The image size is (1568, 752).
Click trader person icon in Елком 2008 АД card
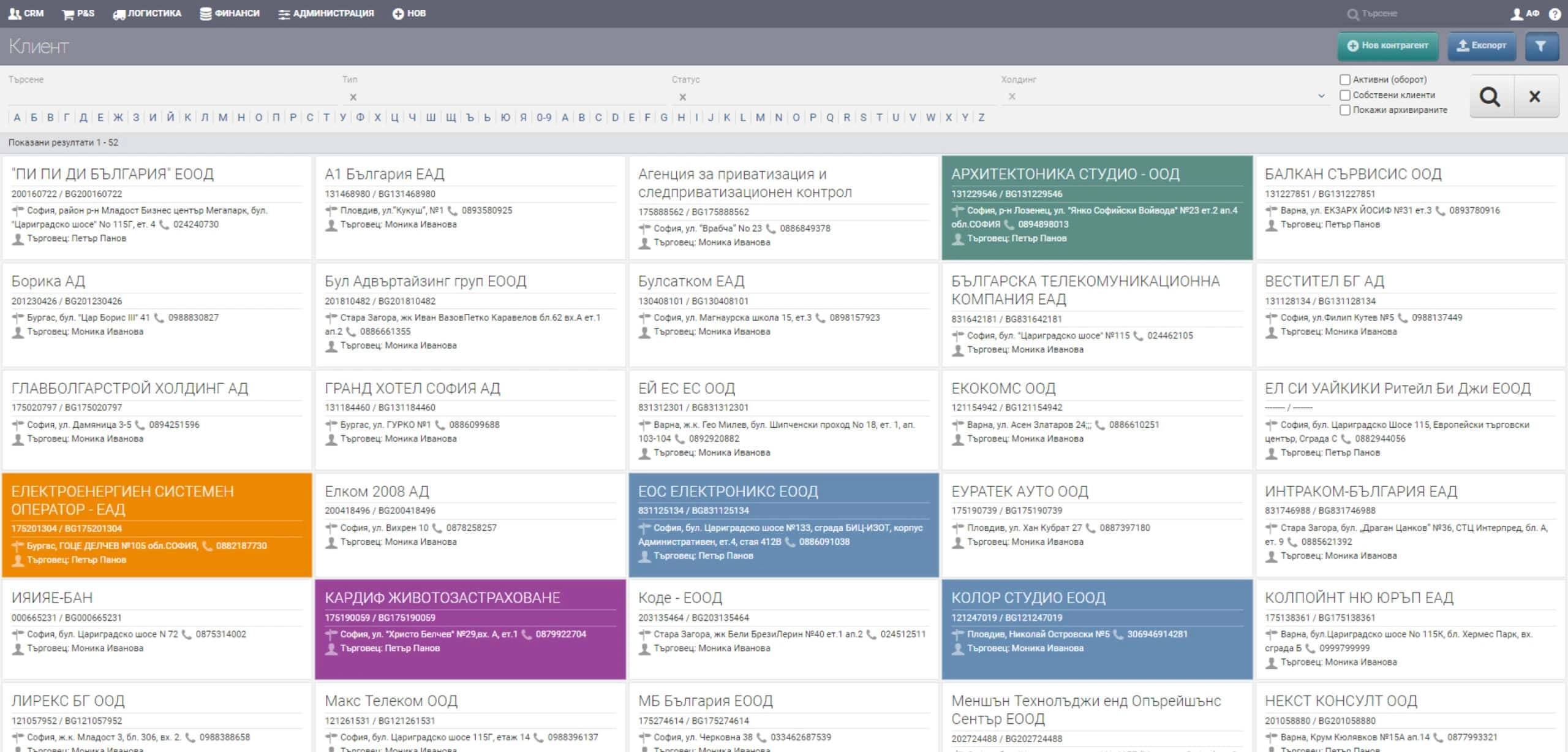click(331, 542)
